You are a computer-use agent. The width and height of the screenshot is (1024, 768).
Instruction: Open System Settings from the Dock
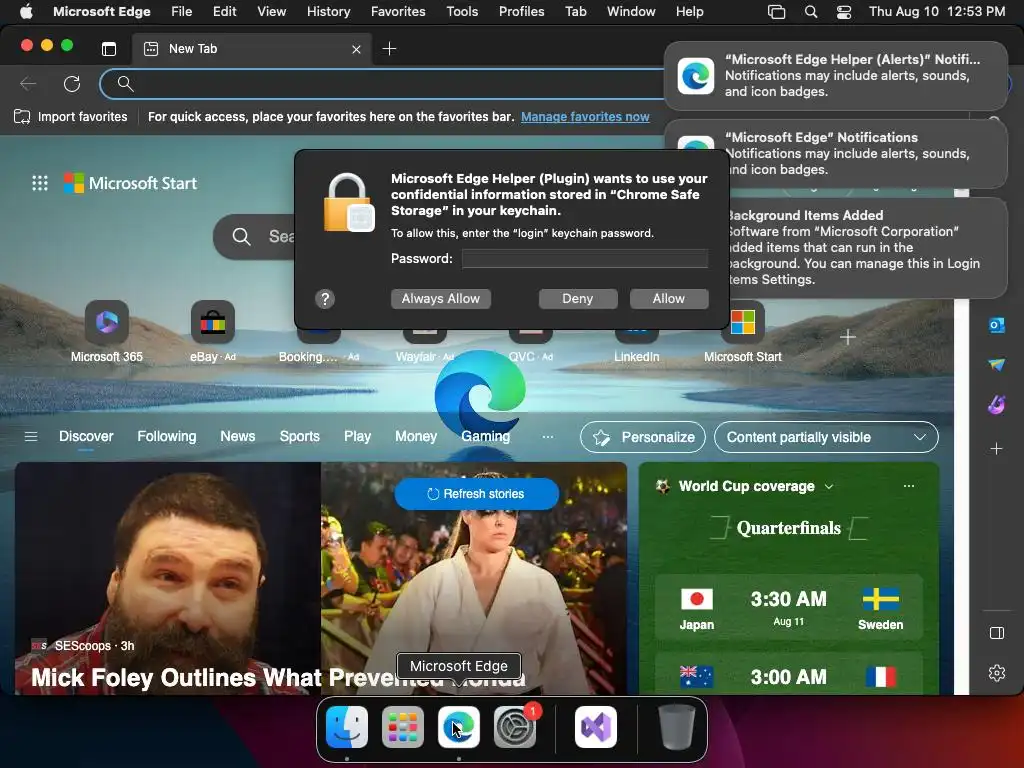[515, 727]
